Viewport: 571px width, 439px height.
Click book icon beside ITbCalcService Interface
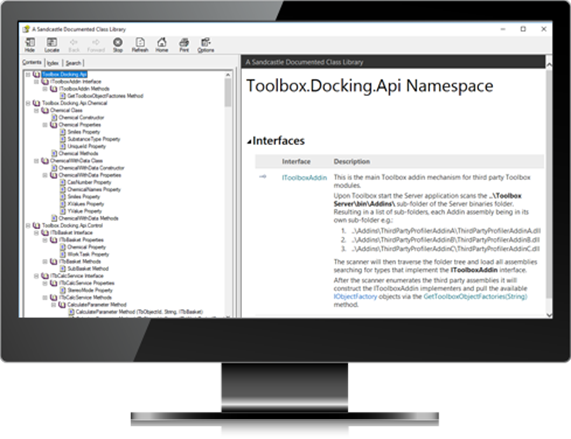click(45, 276)
